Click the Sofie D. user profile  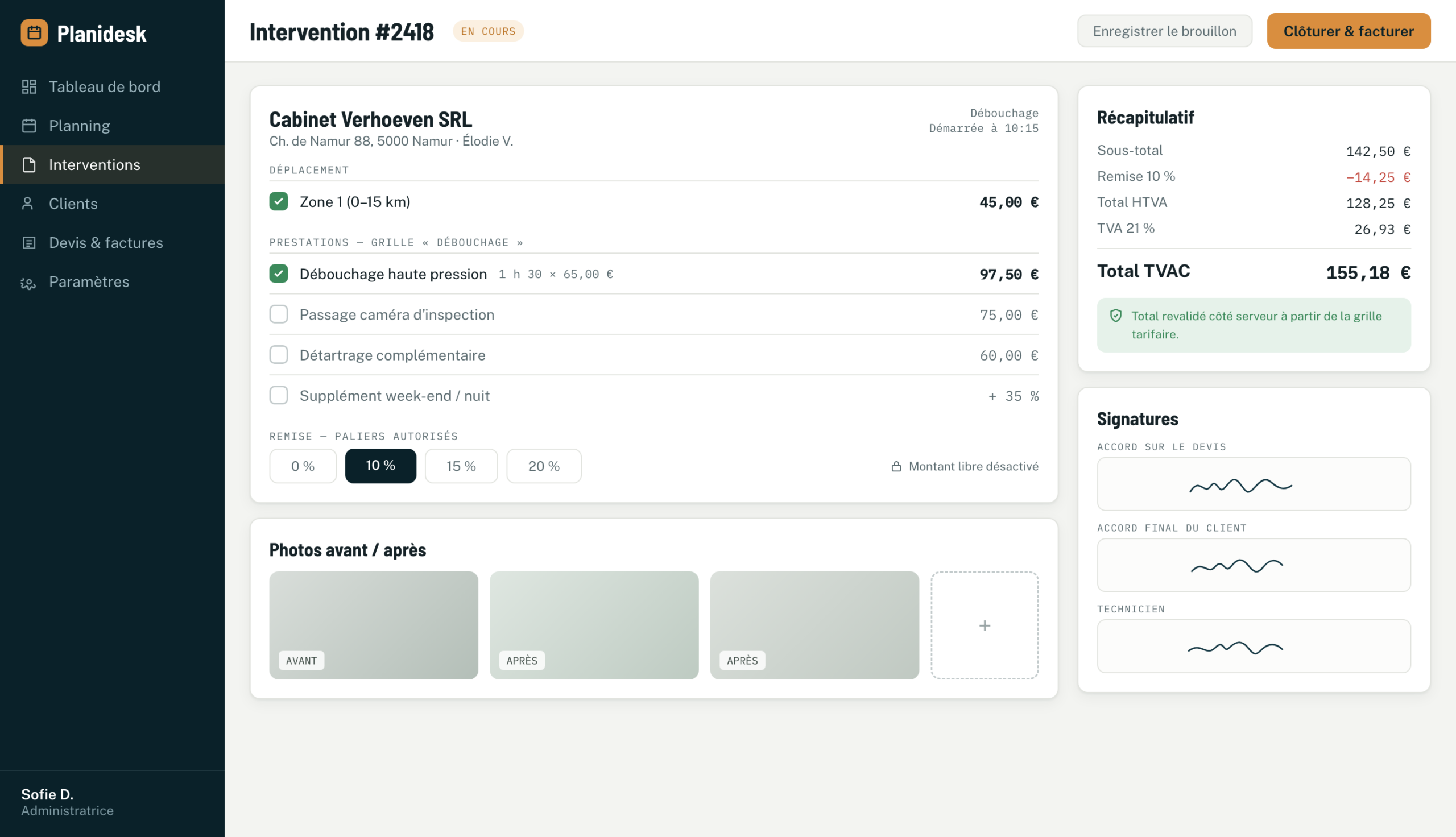tap(67, 802)
